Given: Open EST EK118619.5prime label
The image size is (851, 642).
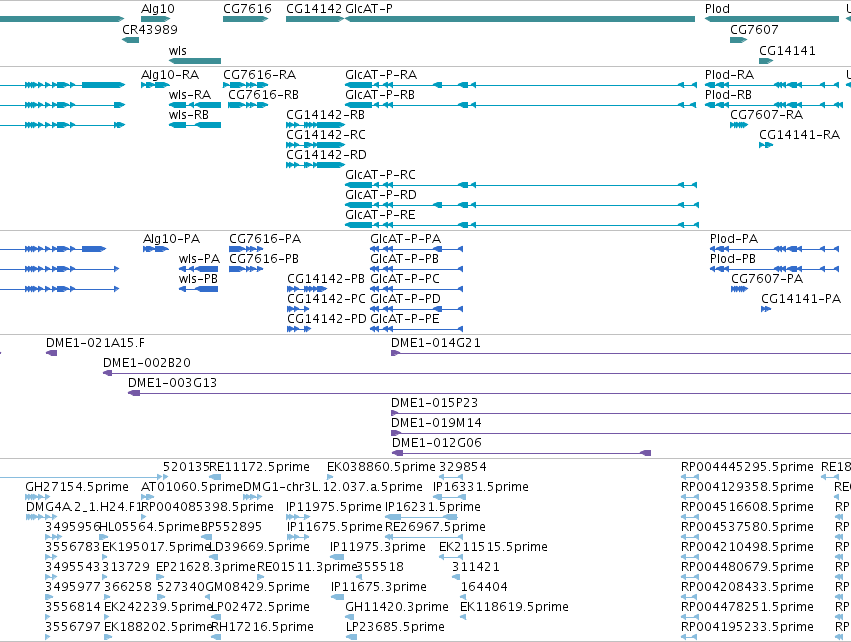Looking at the screenshot, I should coord(514,607).
